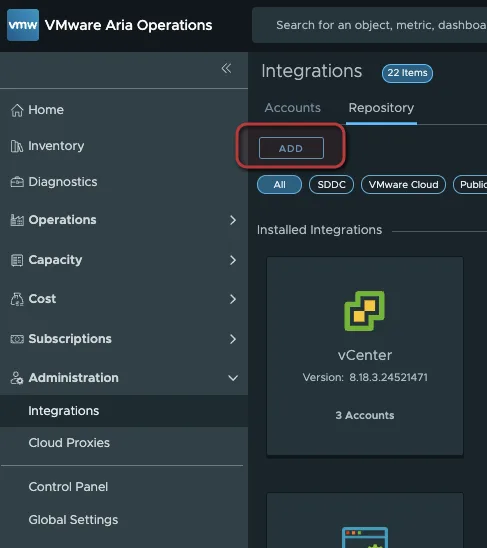Collapse the sidebar with double-chevron icon
487x548 pixels.
[x=226, y=68]
